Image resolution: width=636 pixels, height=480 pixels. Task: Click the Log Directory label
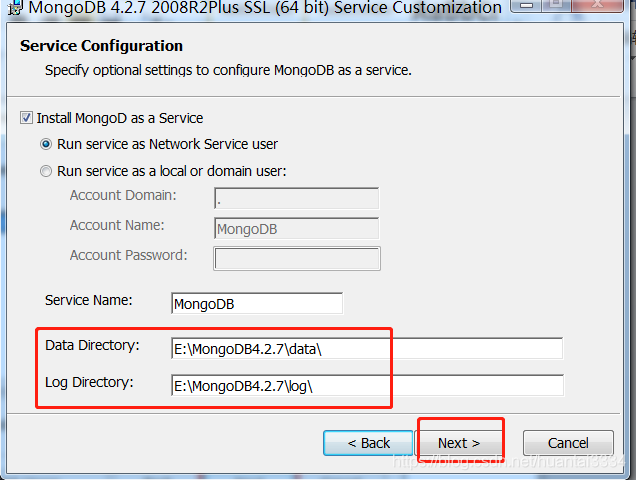pyautogui.click(x=89, y=383)
